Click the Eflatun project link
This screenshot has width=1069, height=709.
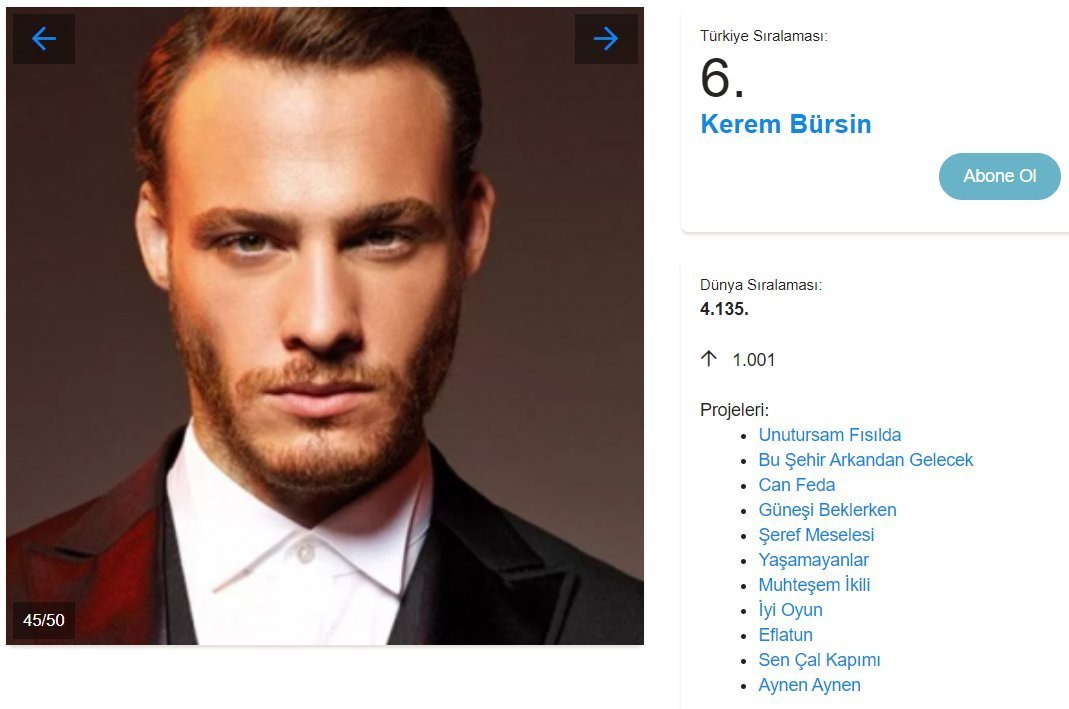785,635
